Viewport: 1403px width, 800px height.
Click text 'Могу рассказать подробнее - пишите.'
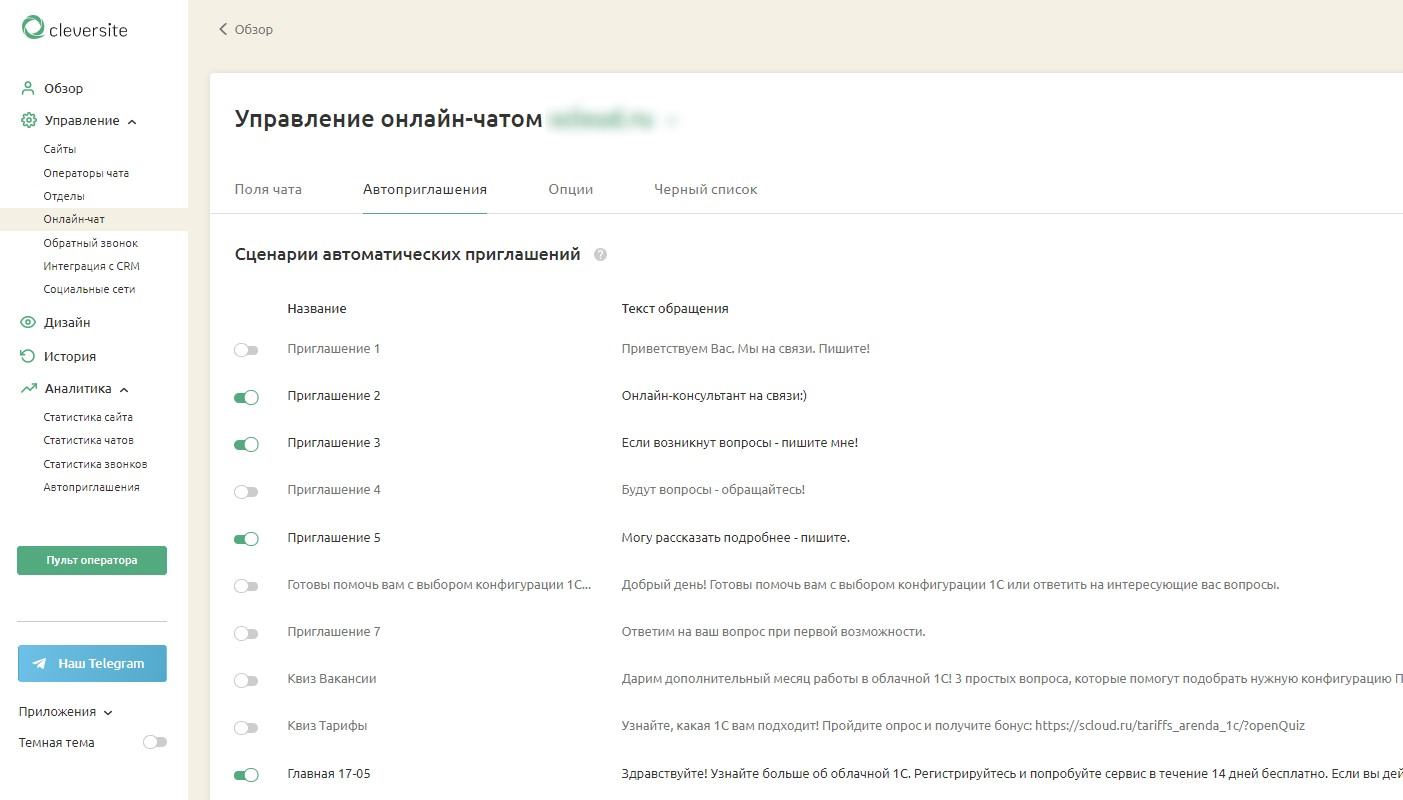(735, 538)
